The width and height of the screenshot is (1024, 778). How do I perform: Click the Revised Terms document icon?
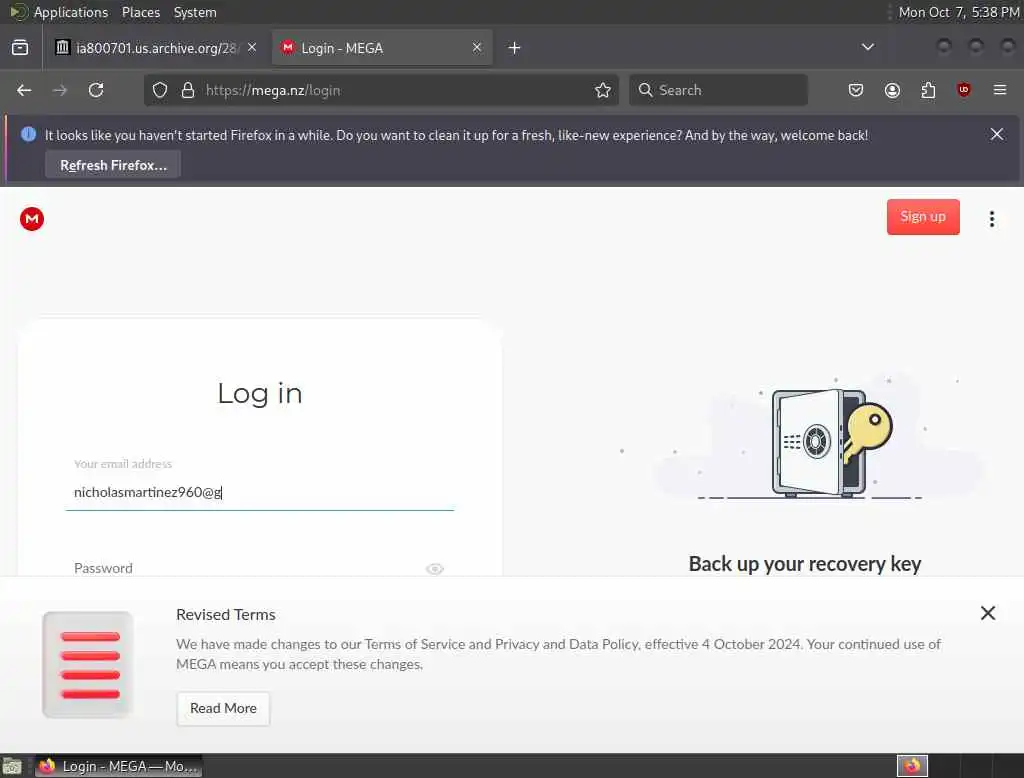click(x=88, y=664)
